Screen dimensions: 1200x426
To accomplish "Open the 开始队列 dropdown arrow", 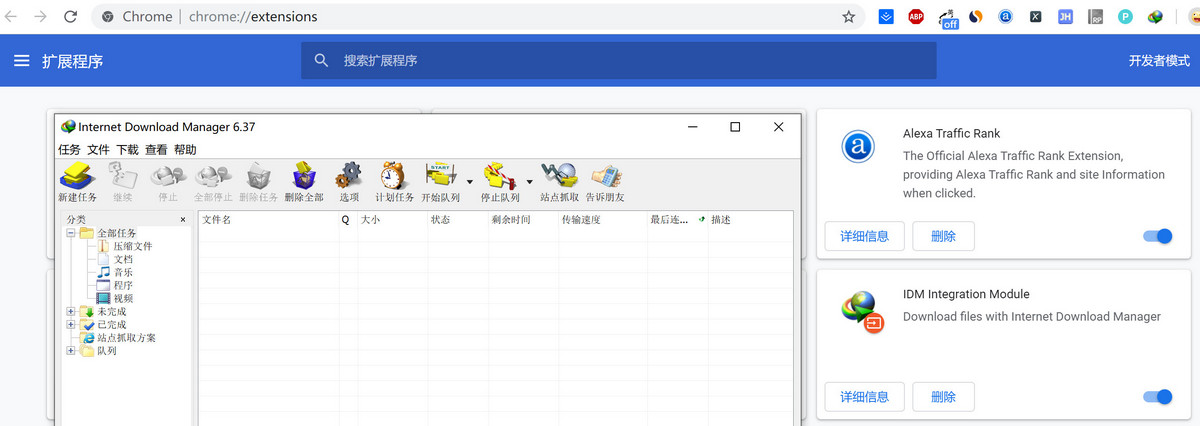I will [x=470, y=182].
